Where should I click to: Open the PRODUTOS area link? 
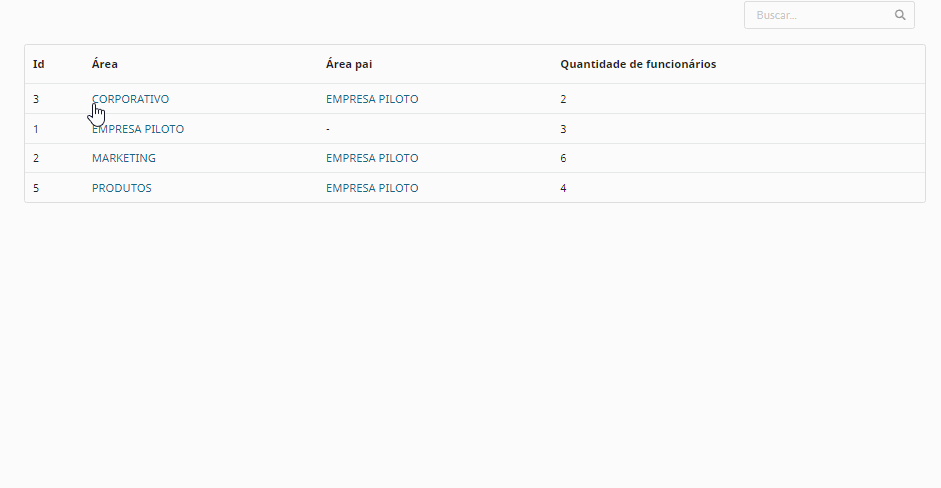(x=122, y=188)
